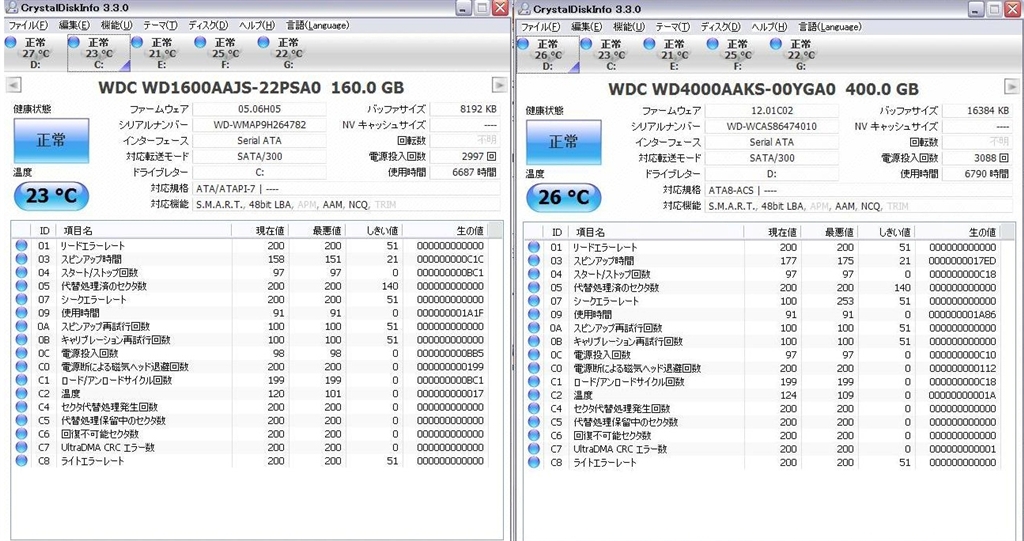Go to previous disk in left window
1024x541 pixels.
[13, 85]
